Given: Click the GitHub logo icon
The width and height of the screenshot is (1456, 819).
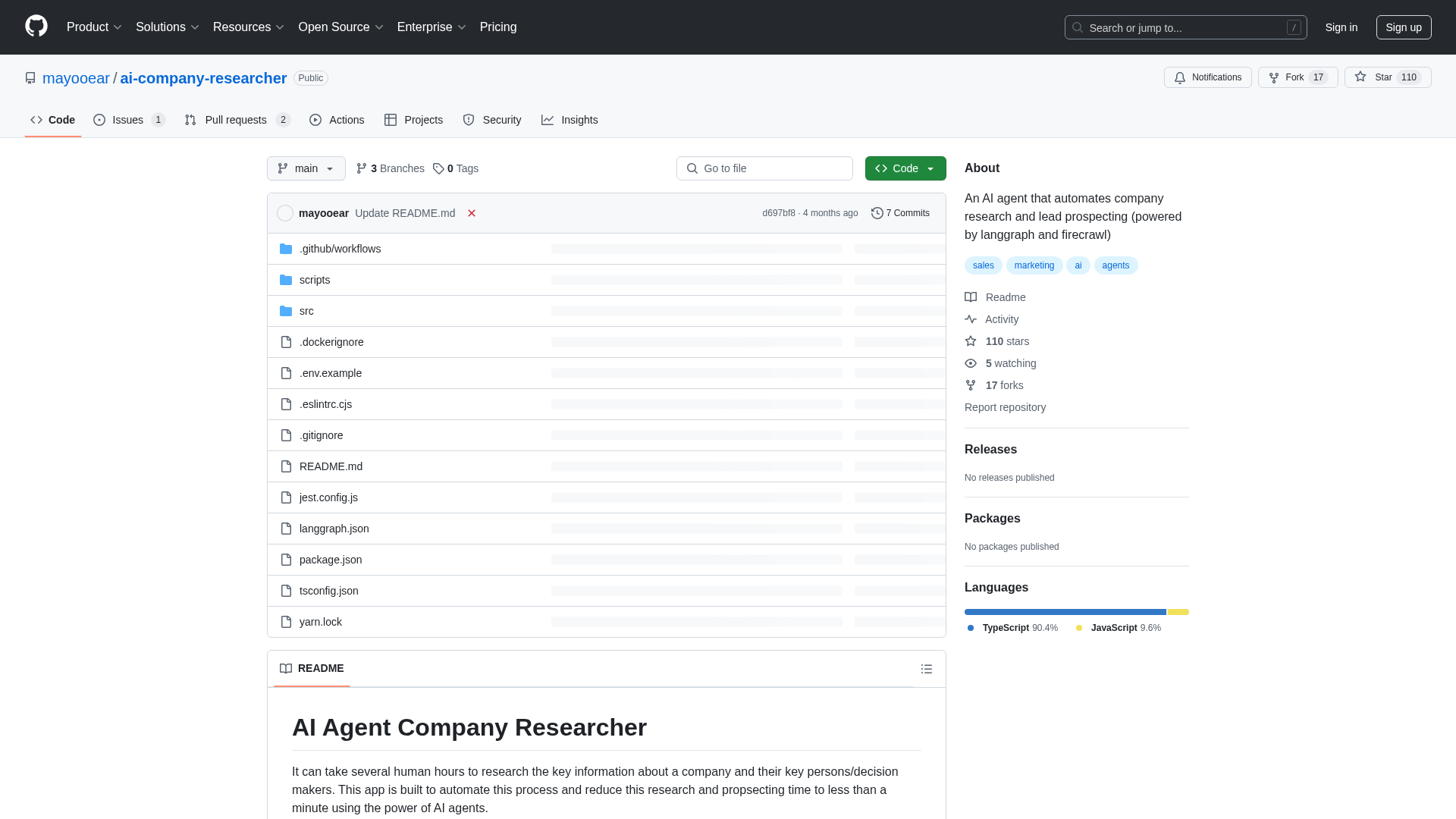Looking at the screenshot, I should coord(36,27).
